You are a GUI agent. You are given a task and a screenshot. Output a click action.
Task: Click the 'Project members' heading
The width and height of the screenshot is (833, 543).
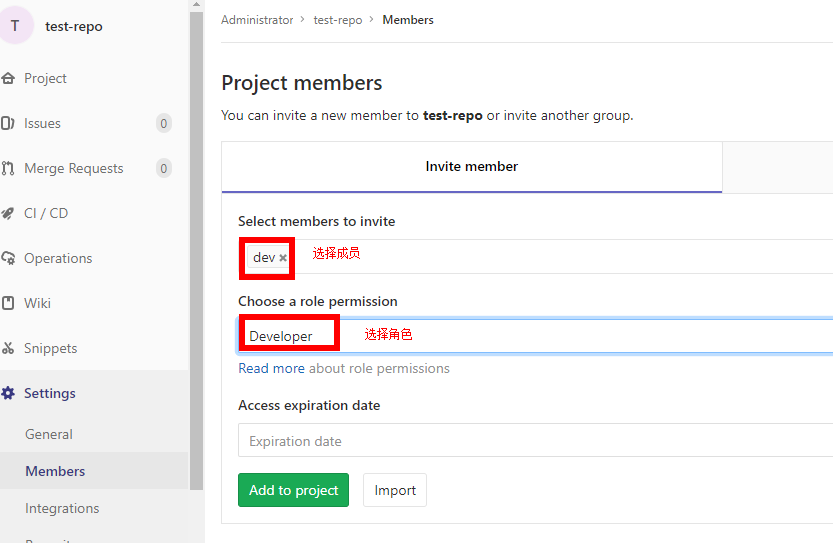pyautogui.click(x=302, y=83)
